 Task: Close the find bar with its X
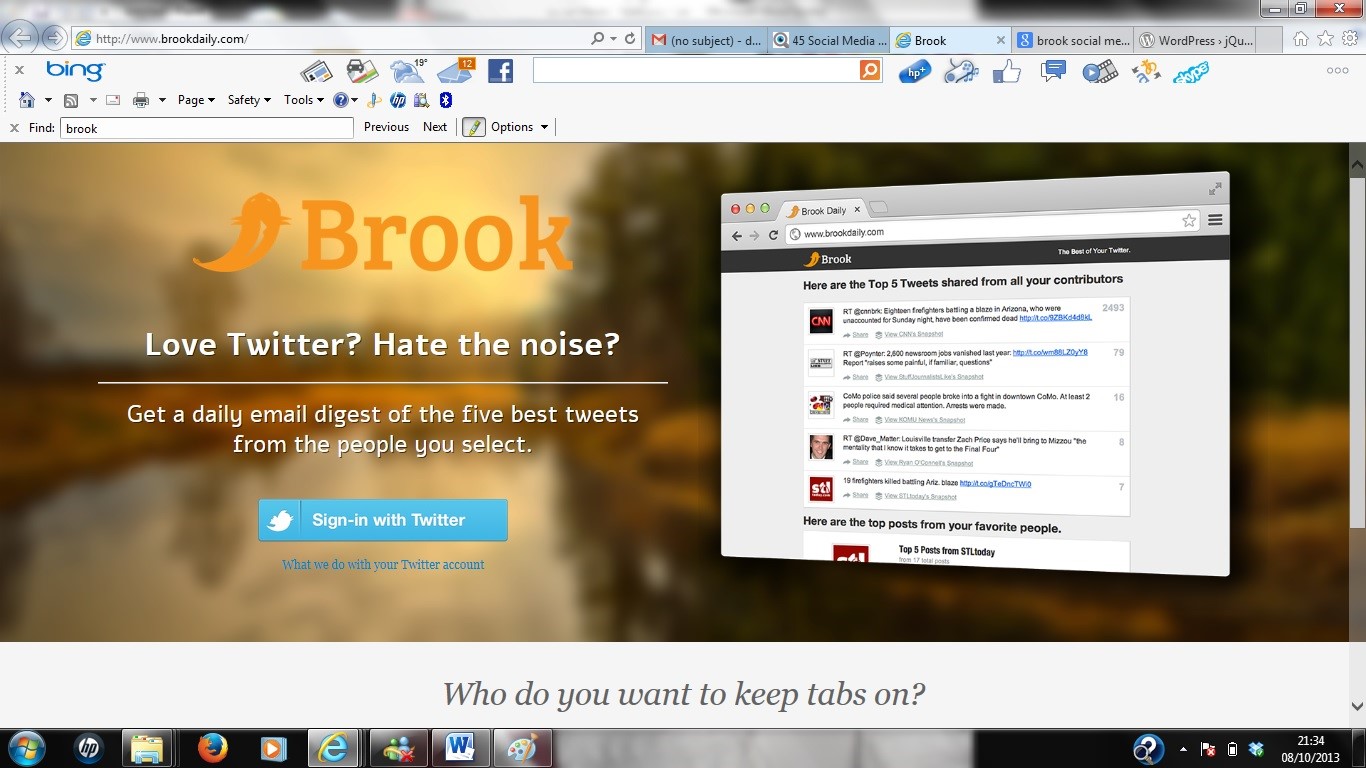coord(14,127)
